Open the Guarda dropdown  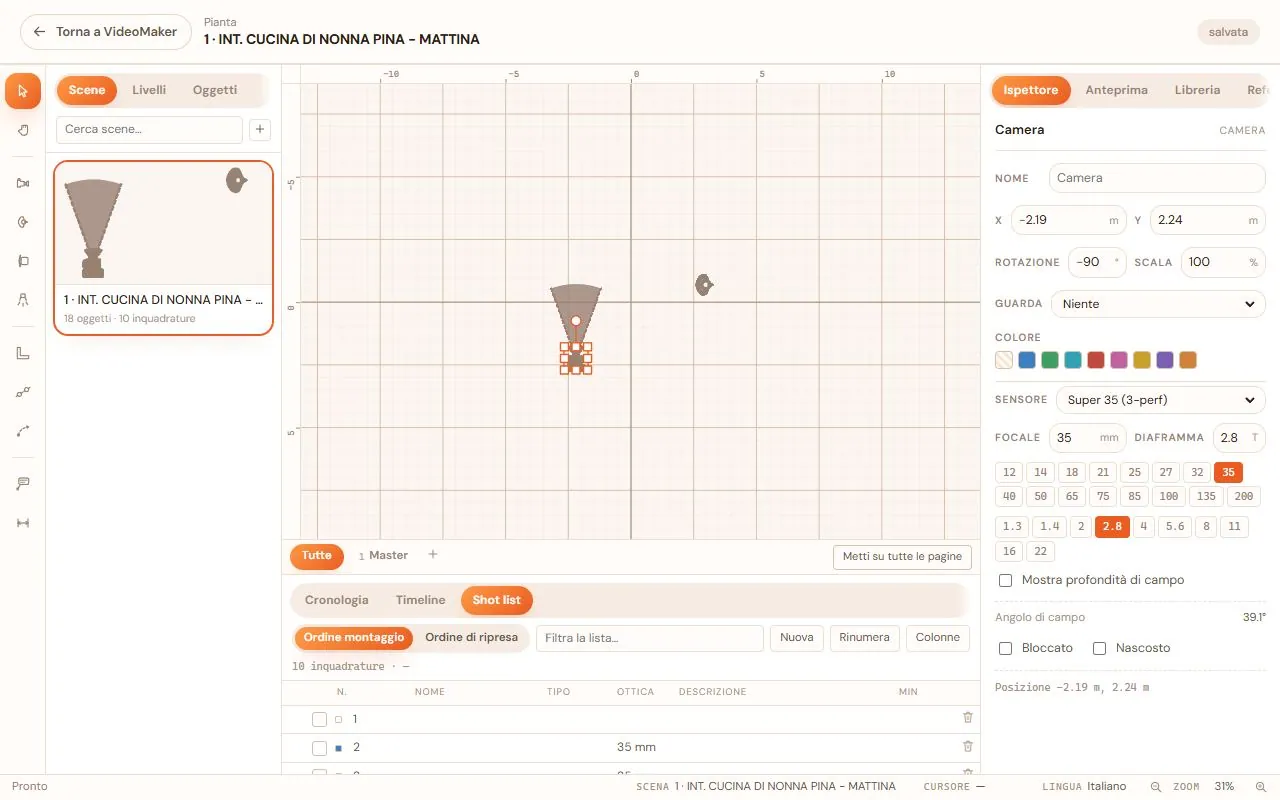coord(1158,304)
